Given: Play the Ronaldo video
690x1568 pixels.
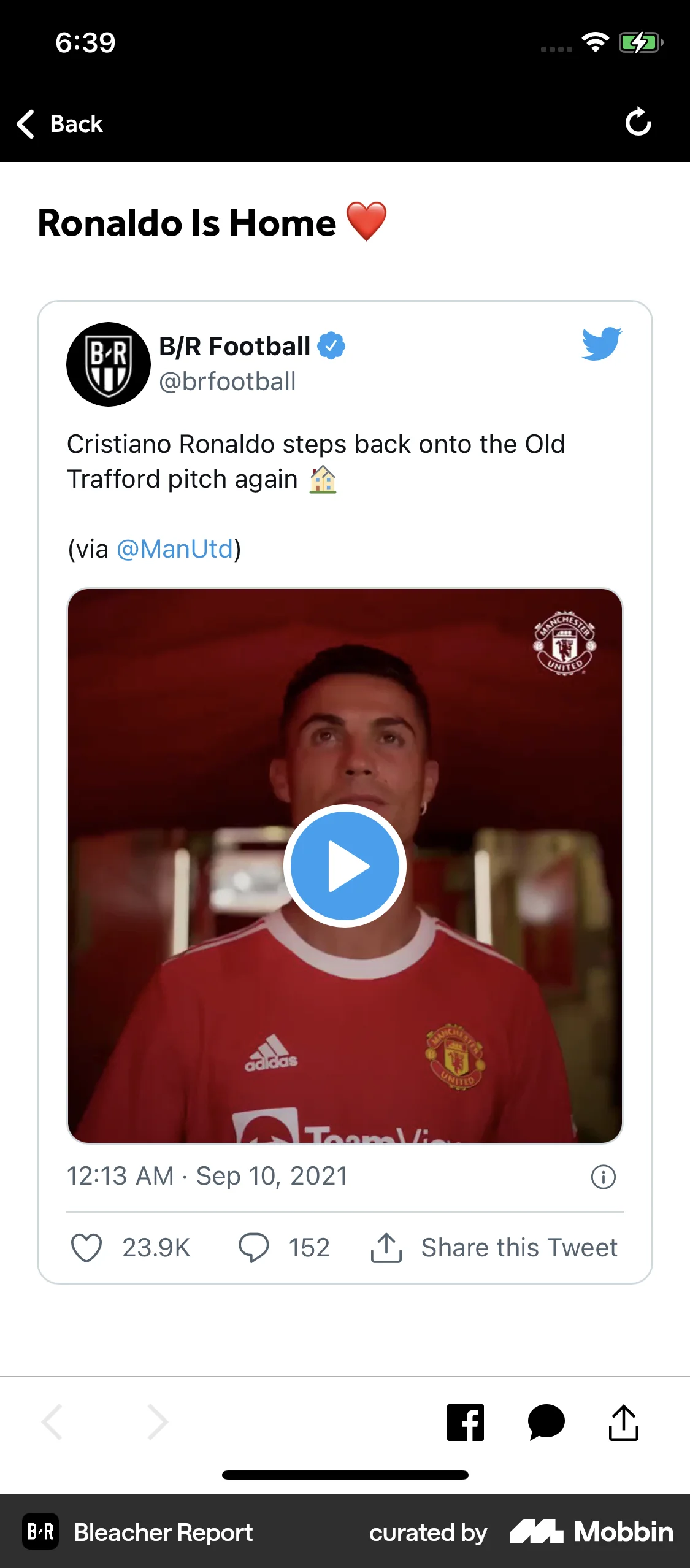Looking at the screenshot, I should [345, 866].
